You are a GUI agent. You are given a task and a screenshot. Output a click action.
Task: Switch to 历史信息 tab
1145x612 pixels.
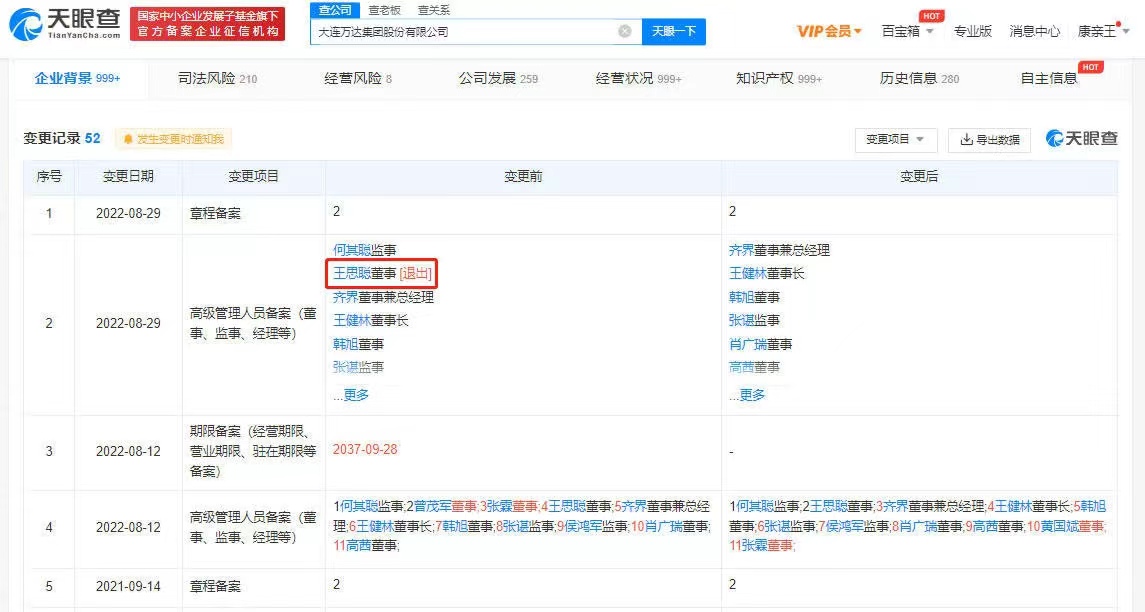[x=919, y=78]
